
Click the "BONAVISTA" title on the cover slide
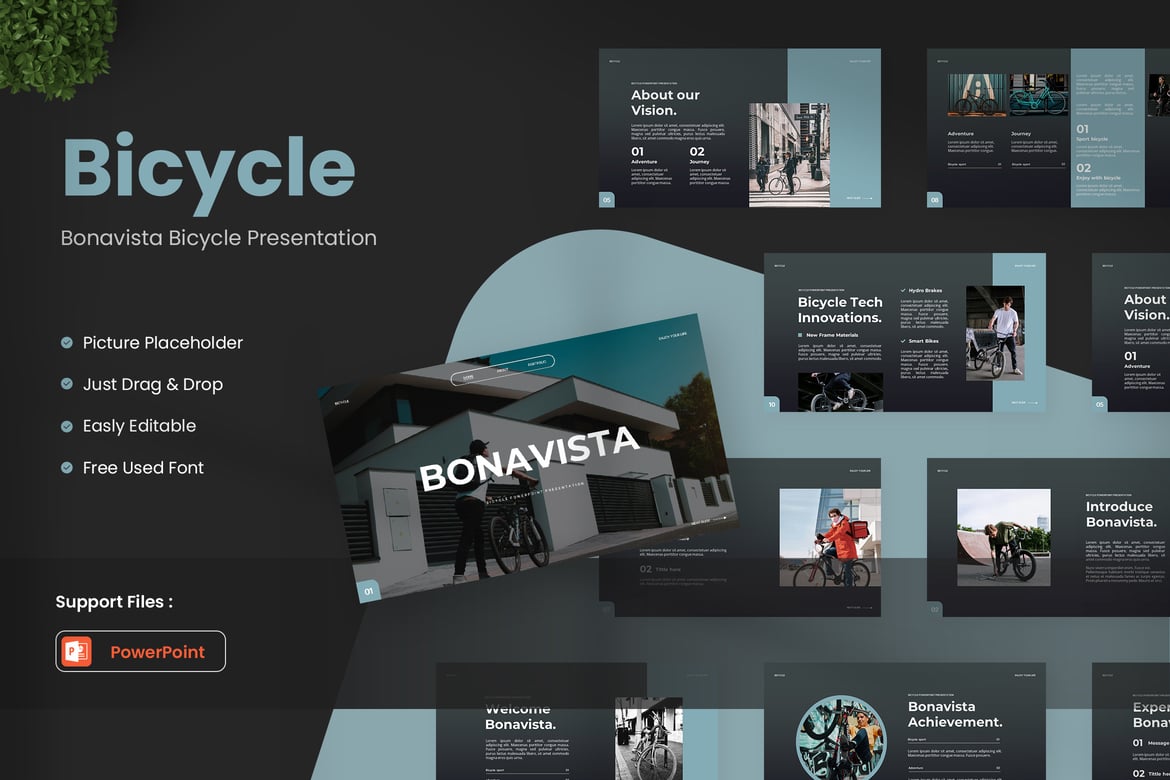point(529,458)
